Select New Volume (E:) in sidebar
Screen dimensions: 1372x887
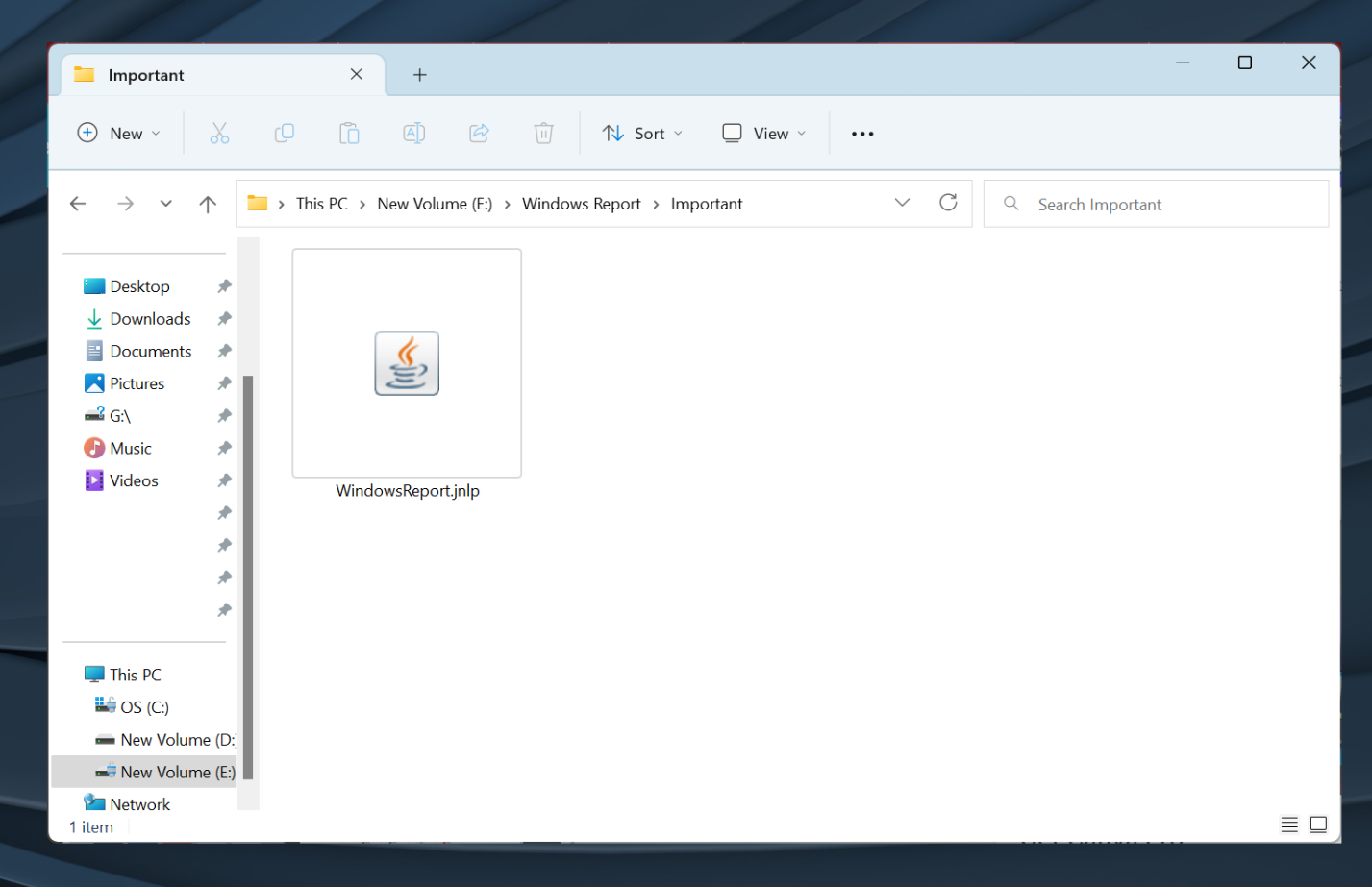(x=143, y=772)
